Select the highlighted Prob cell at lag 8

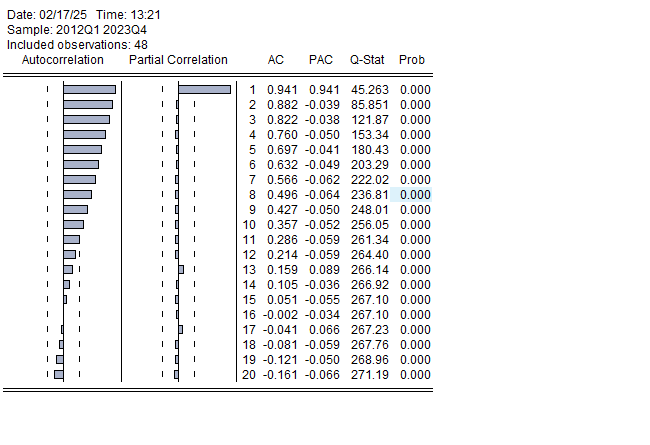414,195
